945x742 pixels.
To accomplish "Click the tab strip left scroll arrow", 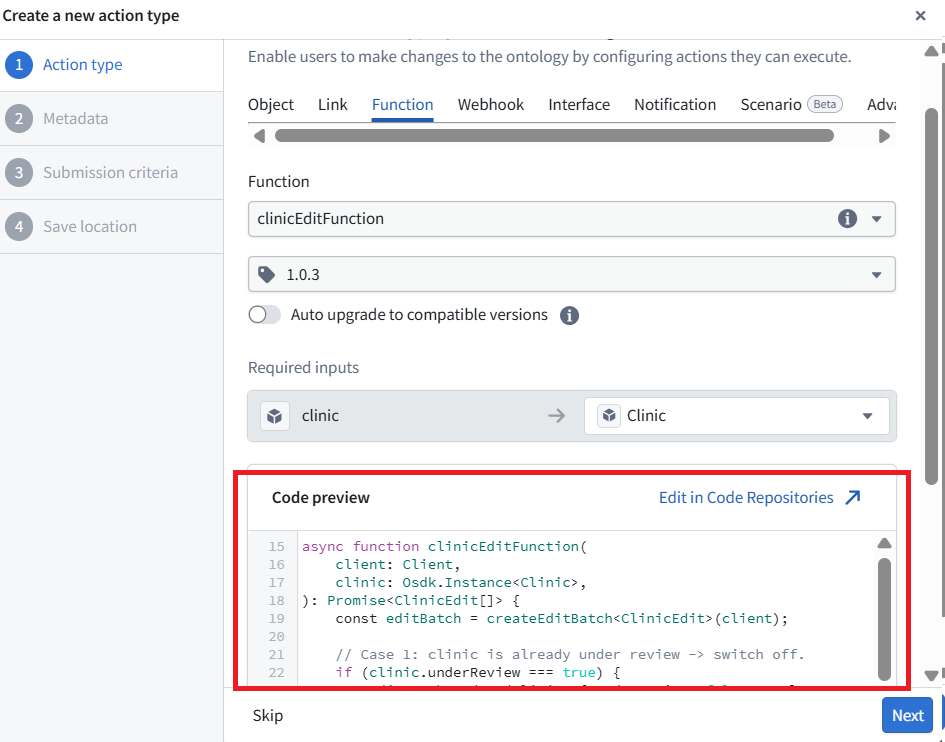I will (259, 136).
